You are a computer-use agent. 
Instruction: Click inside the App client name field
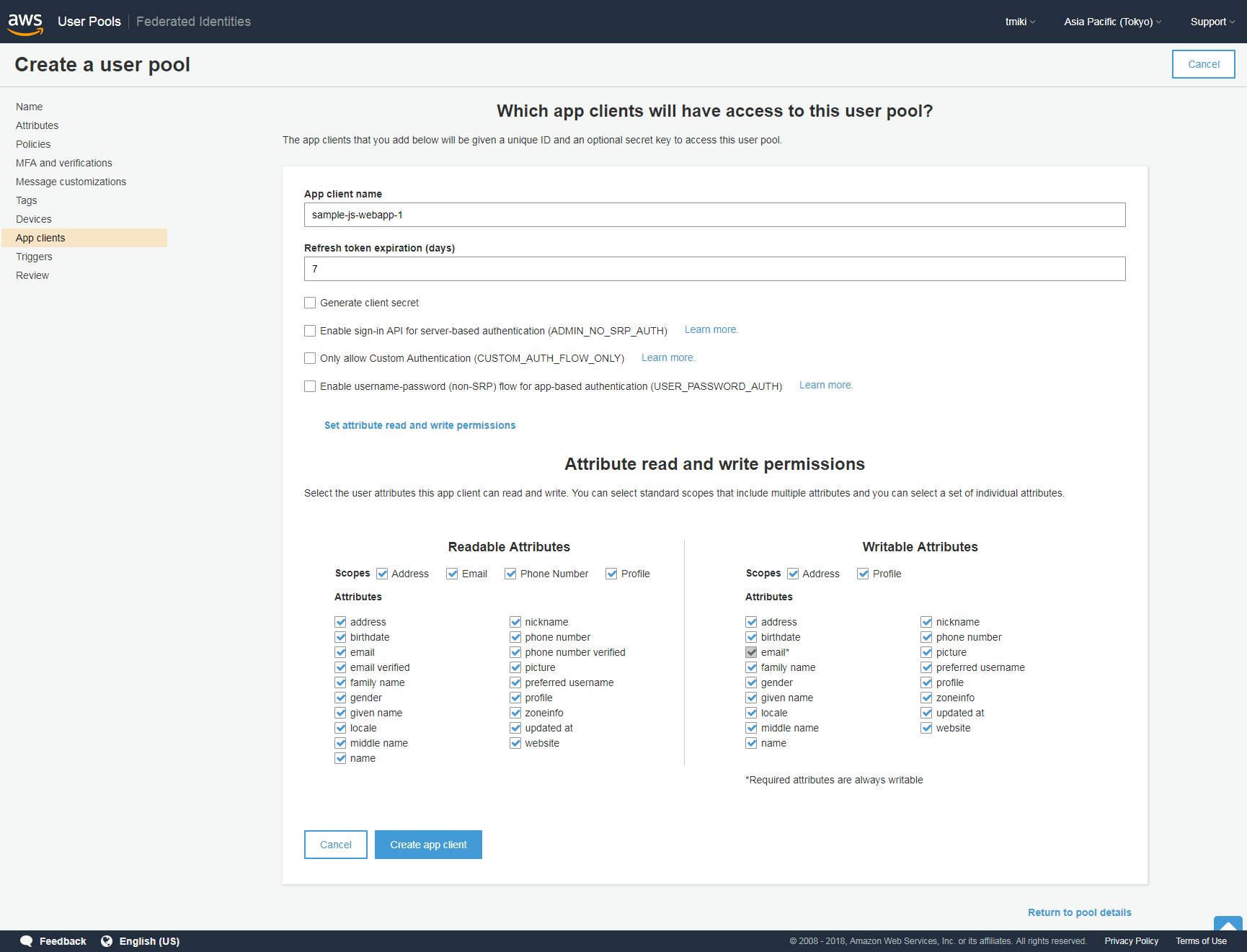tap(714, 215)
